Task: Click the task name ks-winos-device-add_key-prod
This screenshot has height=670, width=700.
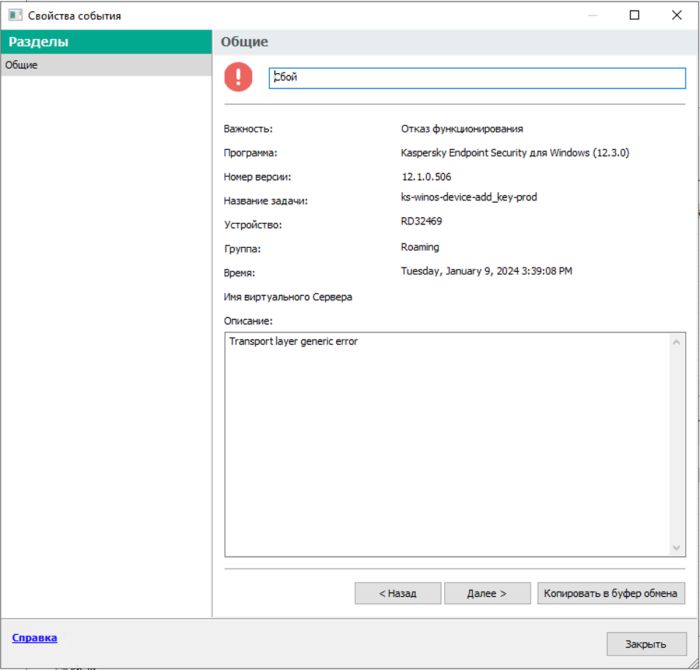Action: (x=469, y=197)
